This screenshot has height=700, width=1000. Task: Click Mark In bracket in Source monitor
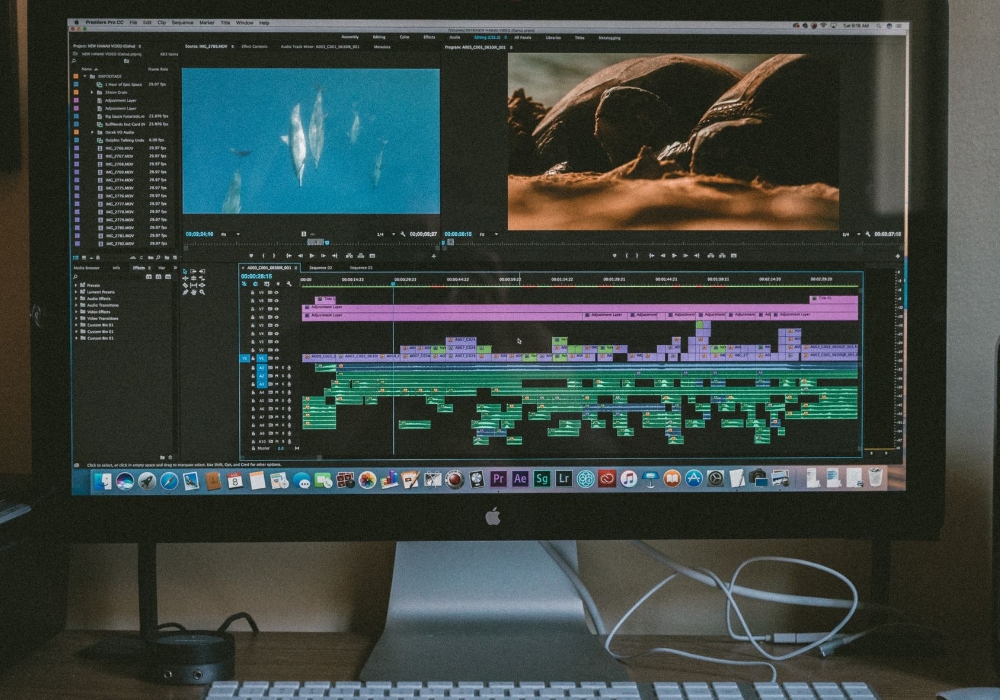pyautogui.click(x=263, y=256)
